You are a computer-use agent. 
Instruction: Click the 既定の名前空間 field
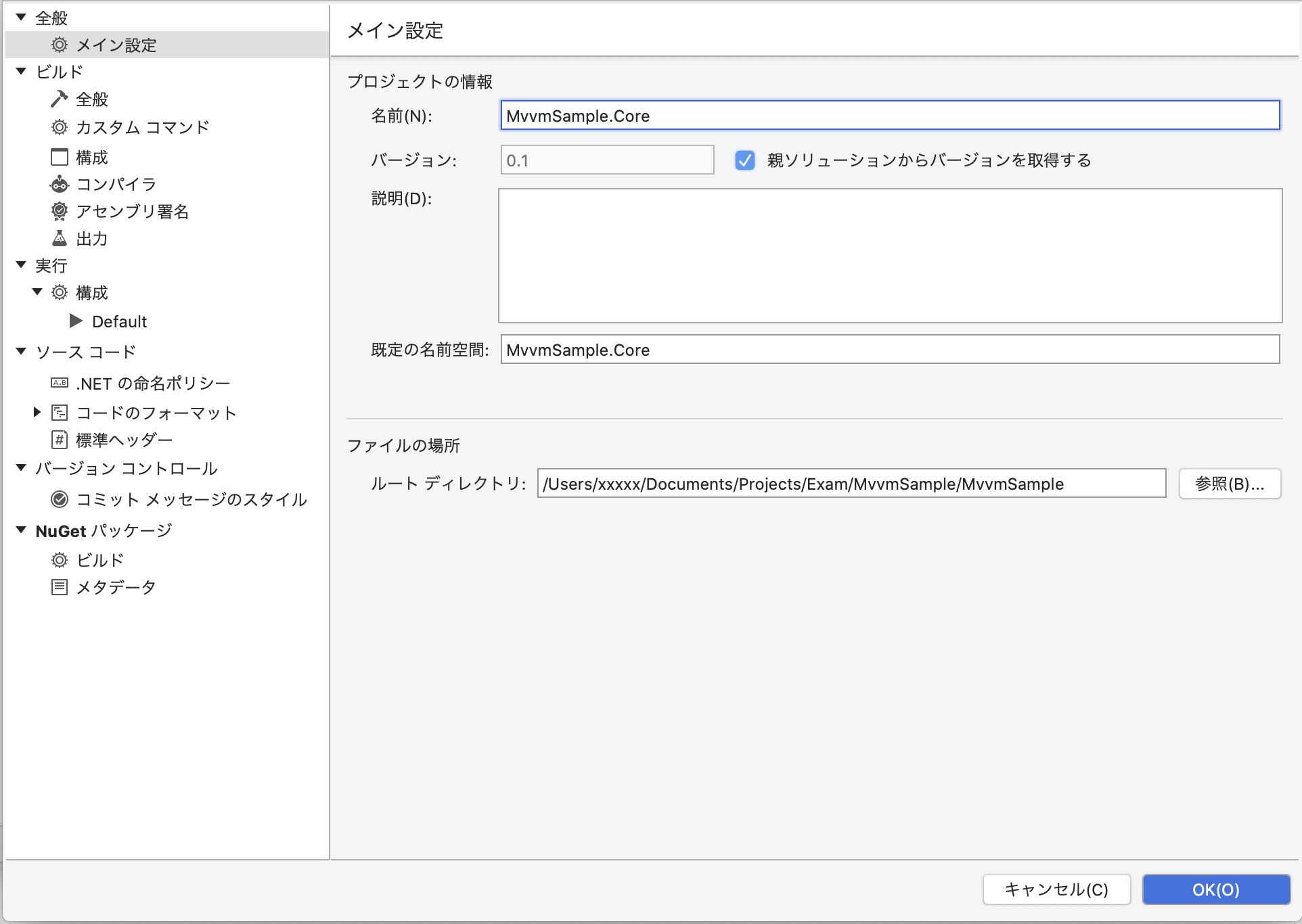890,349
